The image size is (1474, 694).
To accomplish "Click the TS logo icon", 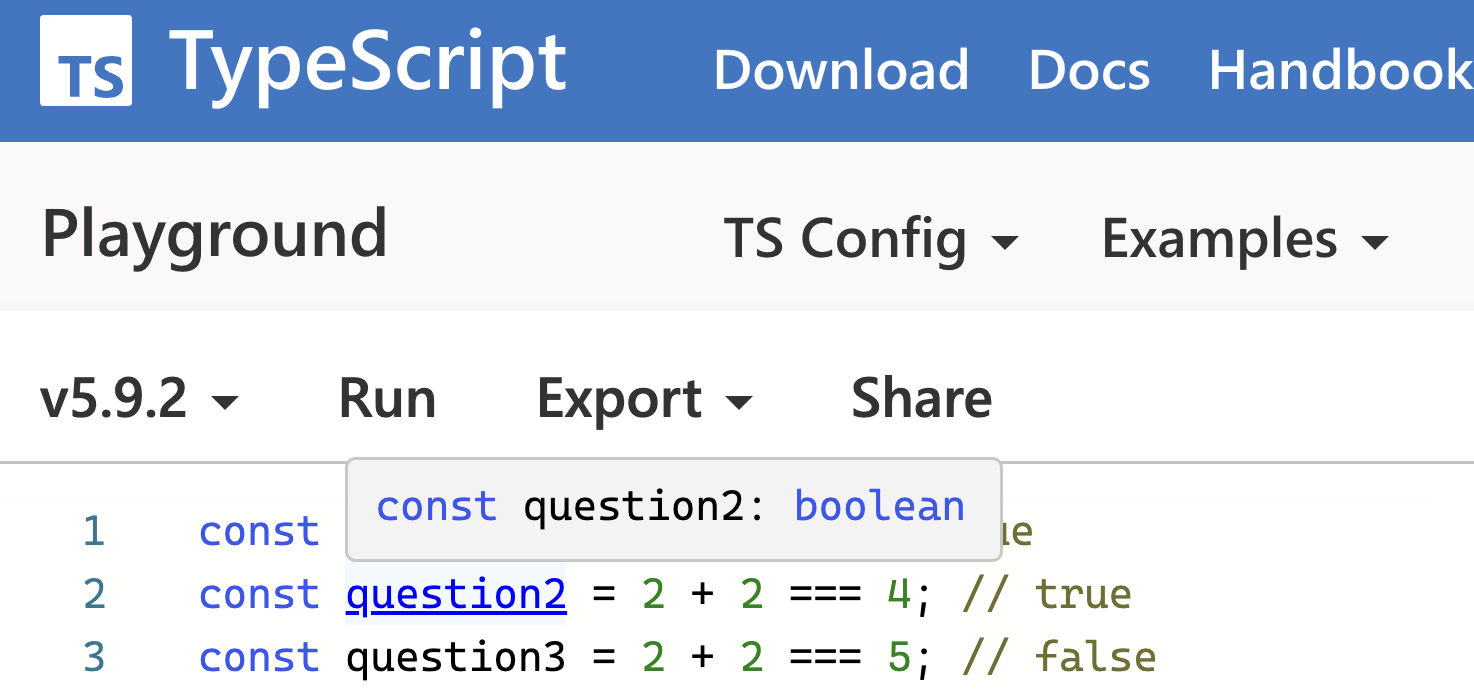I will [85, 62].
